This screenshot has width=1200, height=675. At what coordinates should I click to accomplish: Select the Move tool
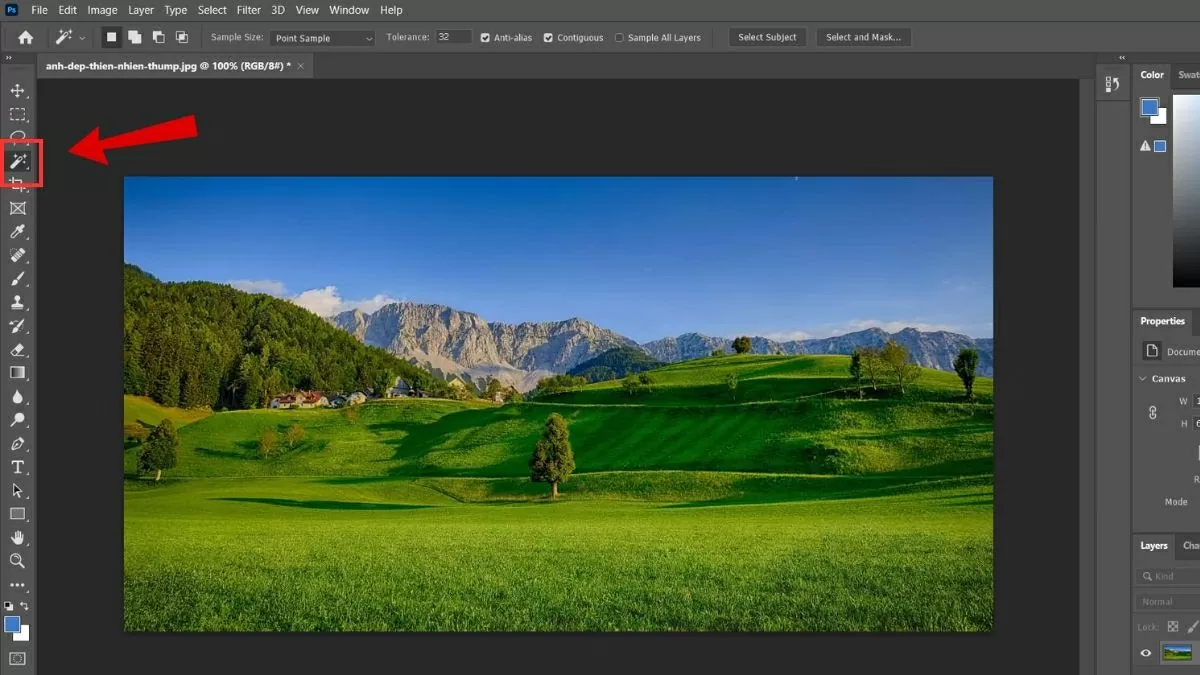coord(18,91)
